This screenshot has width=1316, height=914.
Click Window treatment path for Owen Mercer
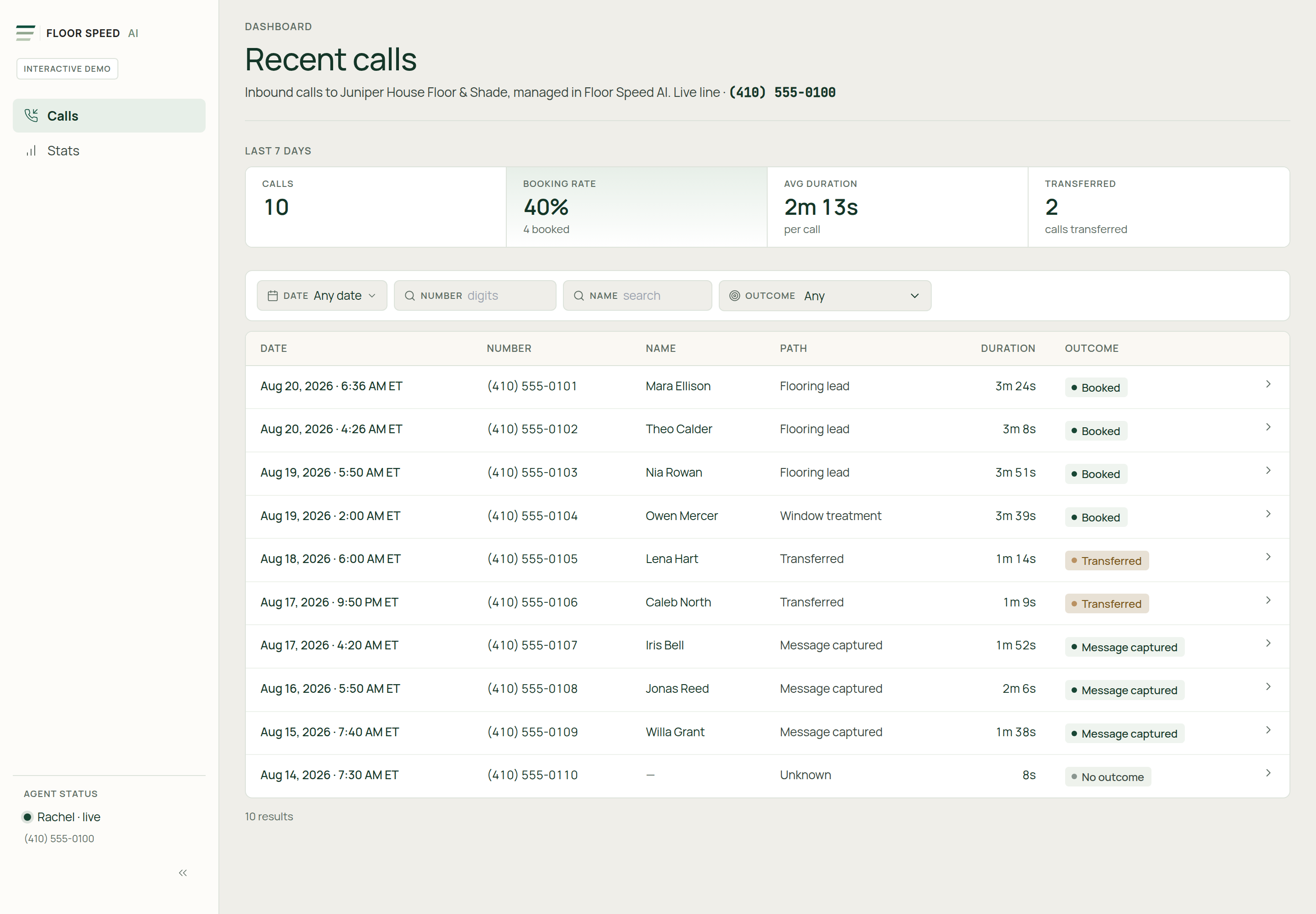point(830,516)
